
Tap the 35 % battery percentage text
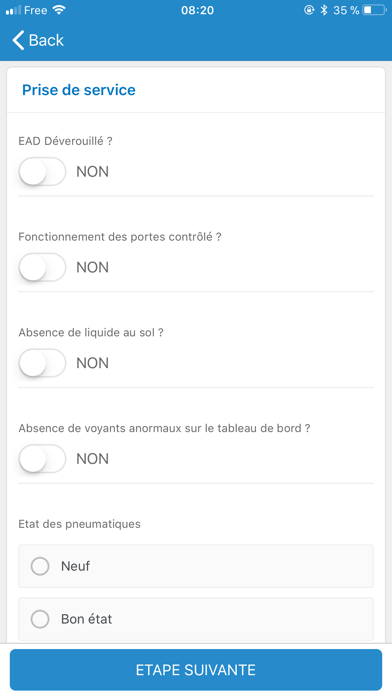(346, 10)
